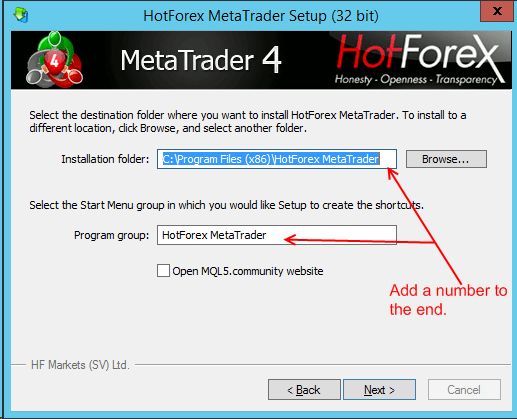This screenshot has height=419, width=517.
Task: Click the Honesty - Openness - Transparency tagline
Action: 416,79
